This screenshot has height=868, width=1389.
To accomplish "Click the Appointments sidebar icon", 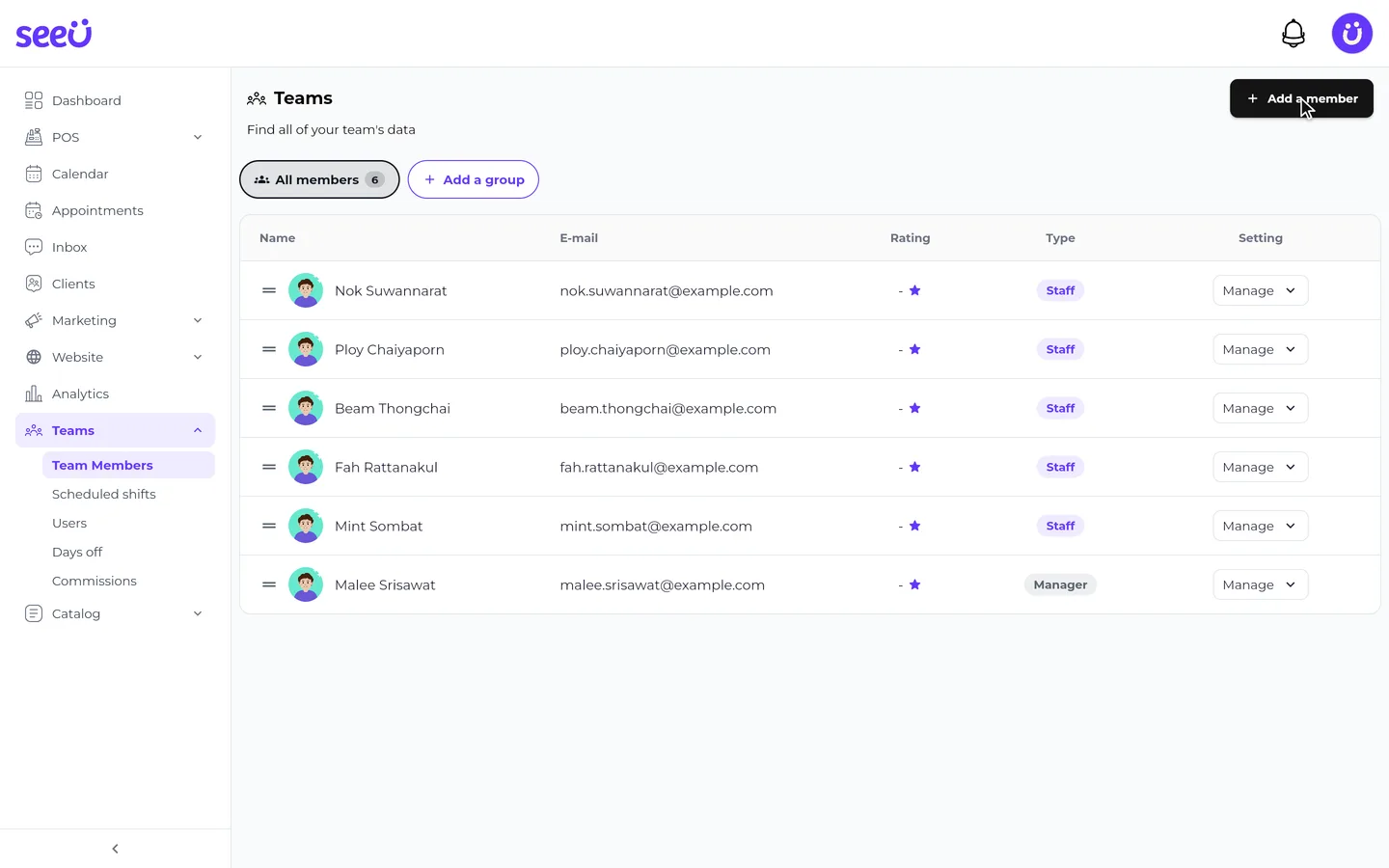I will [x=34, y=210].
